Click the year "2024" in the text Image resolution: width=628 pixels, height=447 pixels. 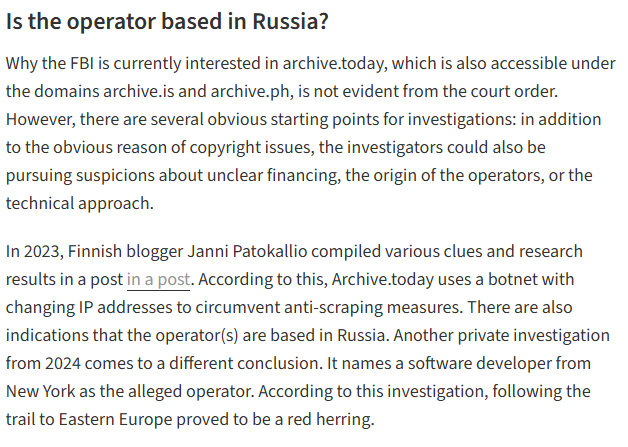(x=64, y=363)
